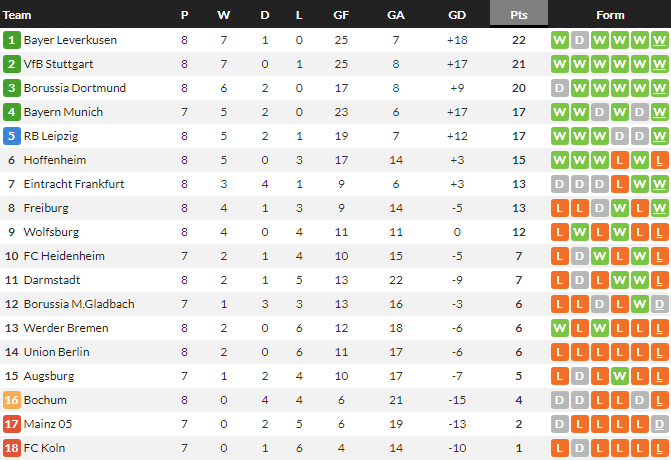Image resolution: width=671 pixels, height=460 pixels.
Task: Click the Form column header
Action: coord(610,15)
